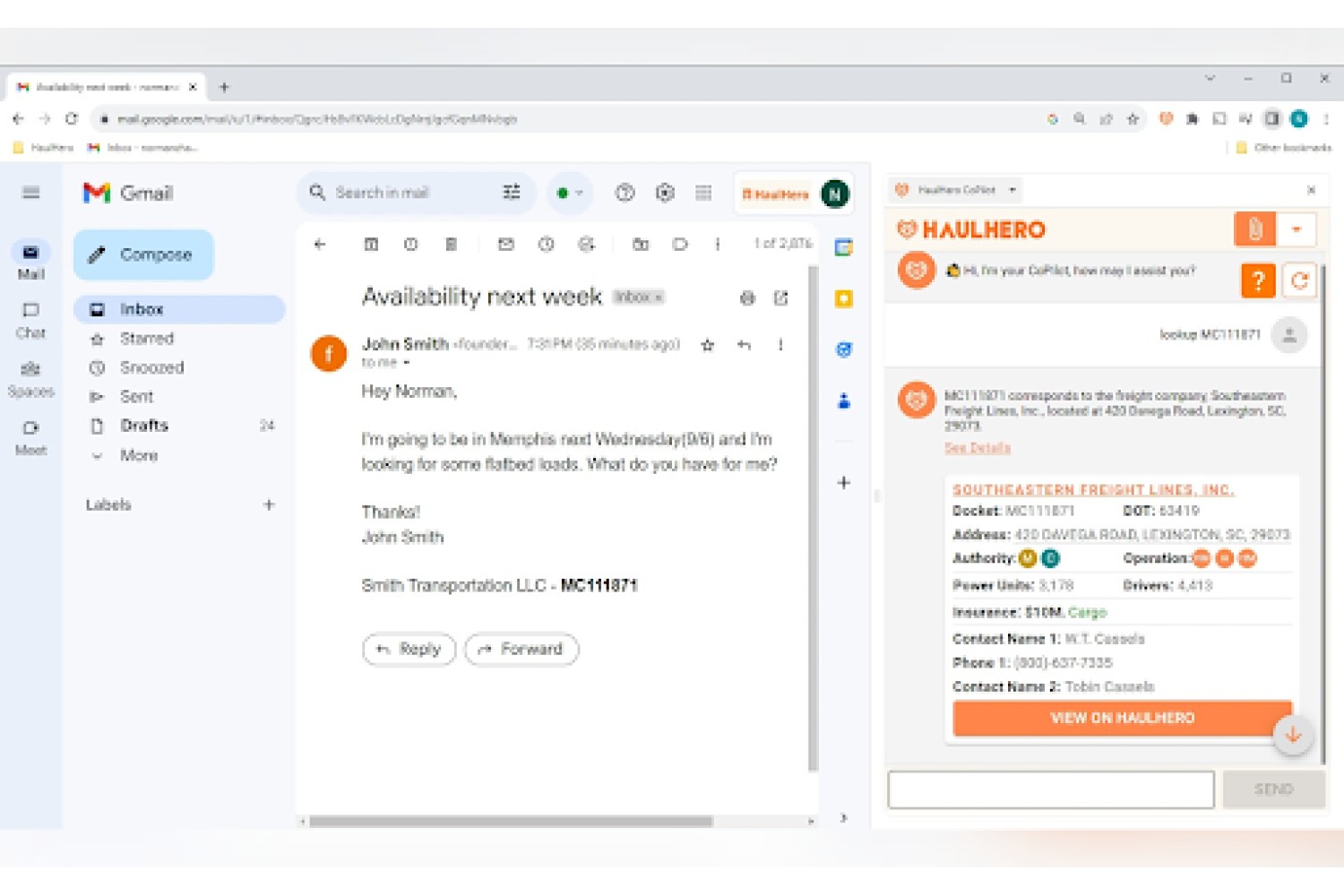Click the See Details link

click(x=977, y=448)
